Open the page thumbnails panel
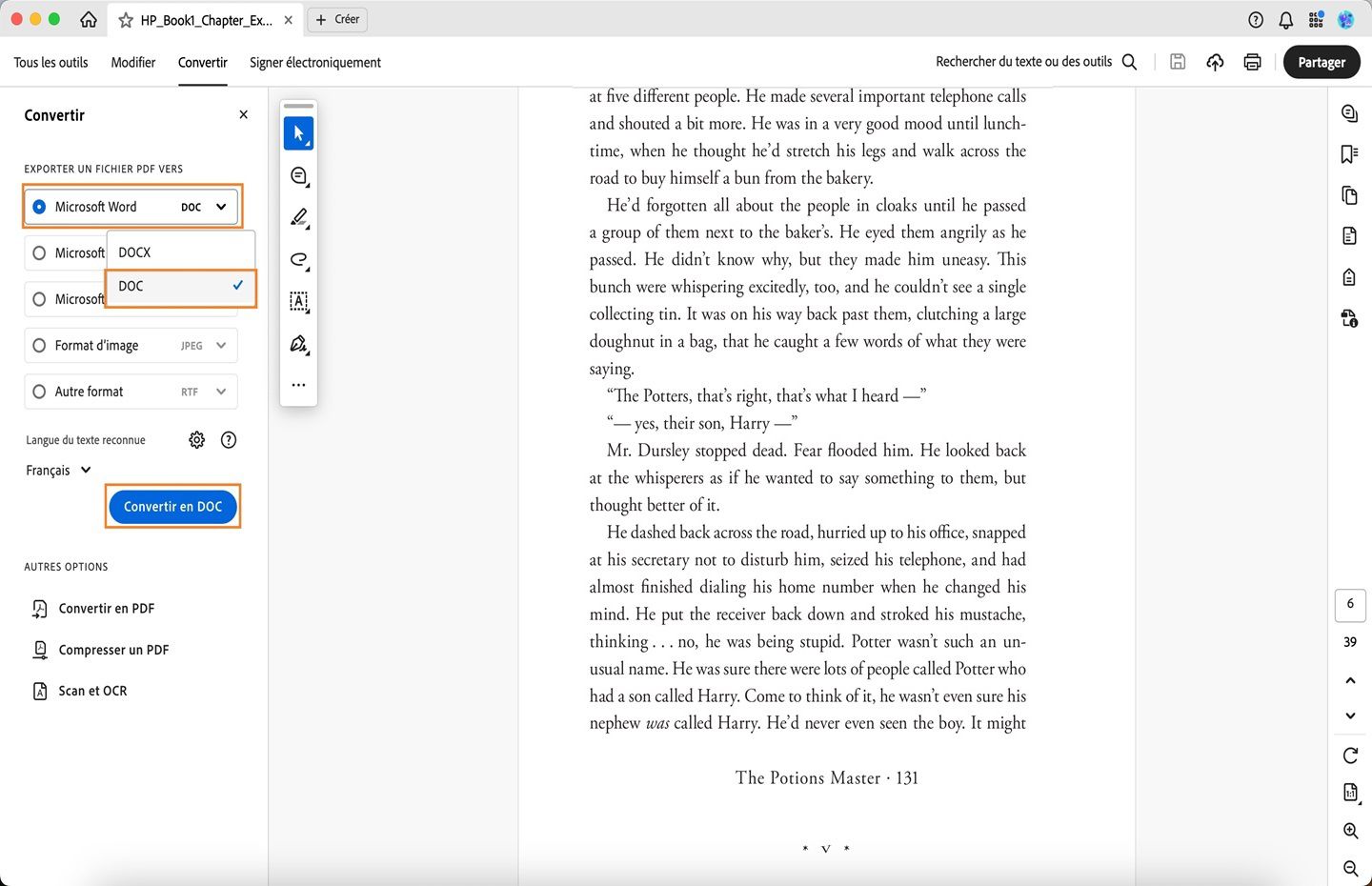 pyautogui.click(x=1349, y=195)
